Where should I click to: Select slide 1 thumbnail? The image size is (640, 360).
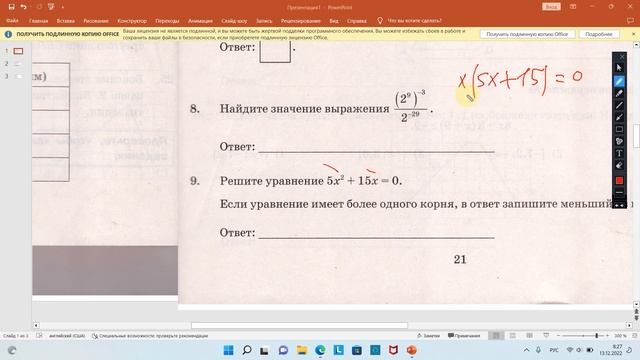[x=18, y=51]
